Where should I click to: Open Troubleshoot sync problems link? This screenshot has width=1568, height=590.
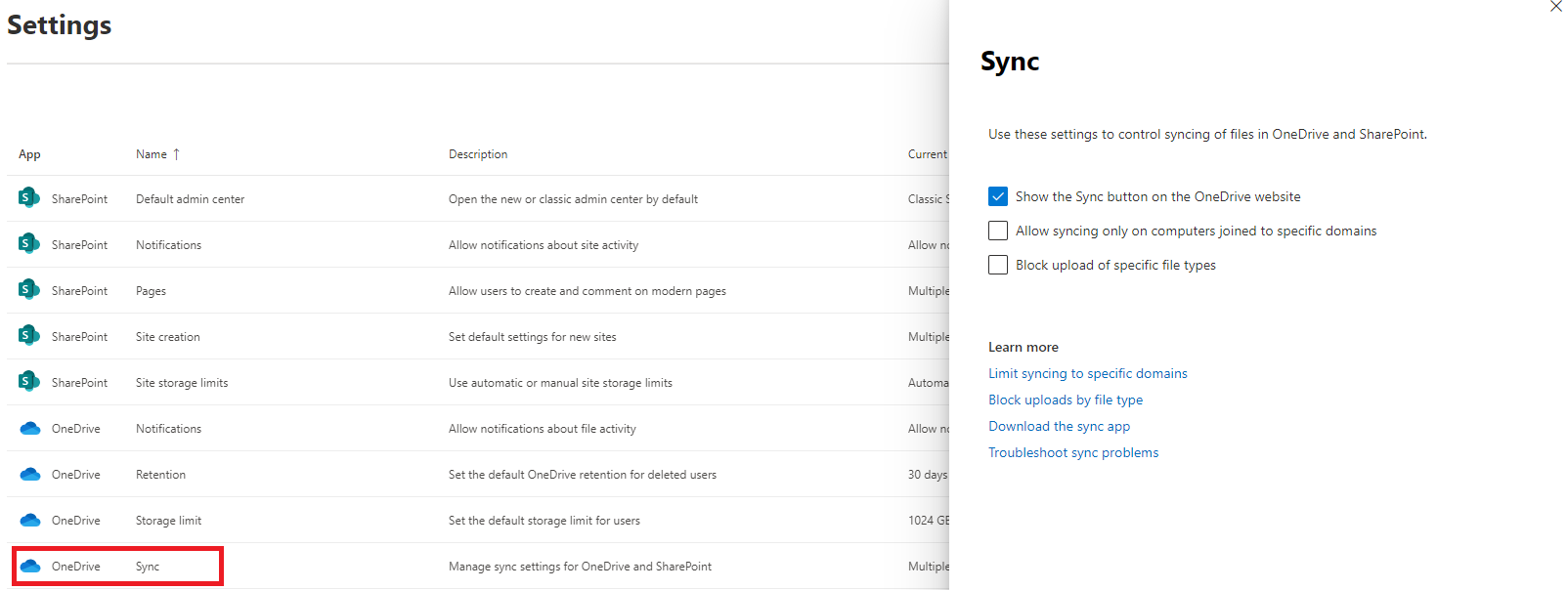tap(1073, 452)
